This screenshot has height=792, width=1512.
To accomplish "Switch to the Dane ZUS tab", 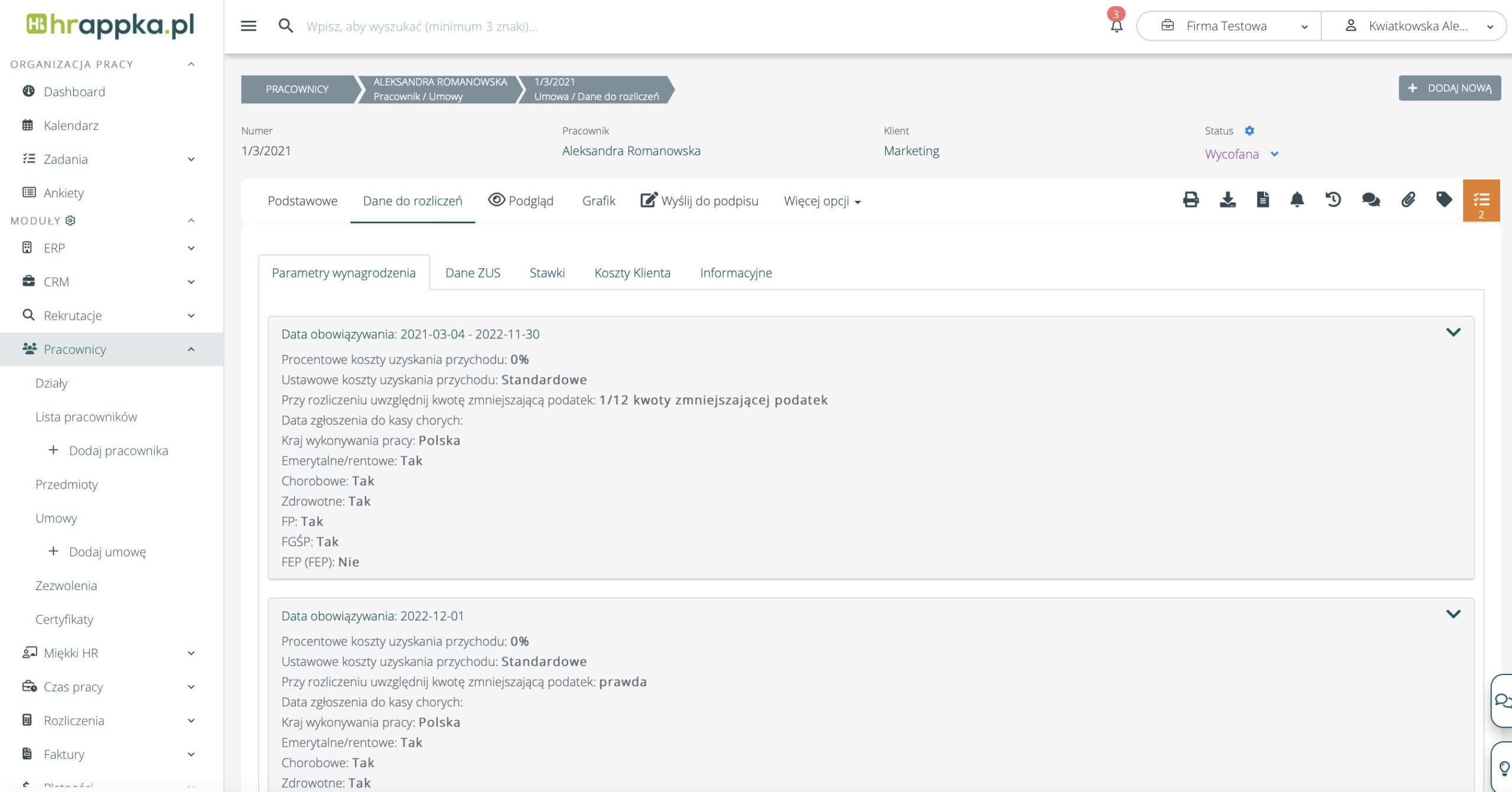I will click(x=472, y=273).
